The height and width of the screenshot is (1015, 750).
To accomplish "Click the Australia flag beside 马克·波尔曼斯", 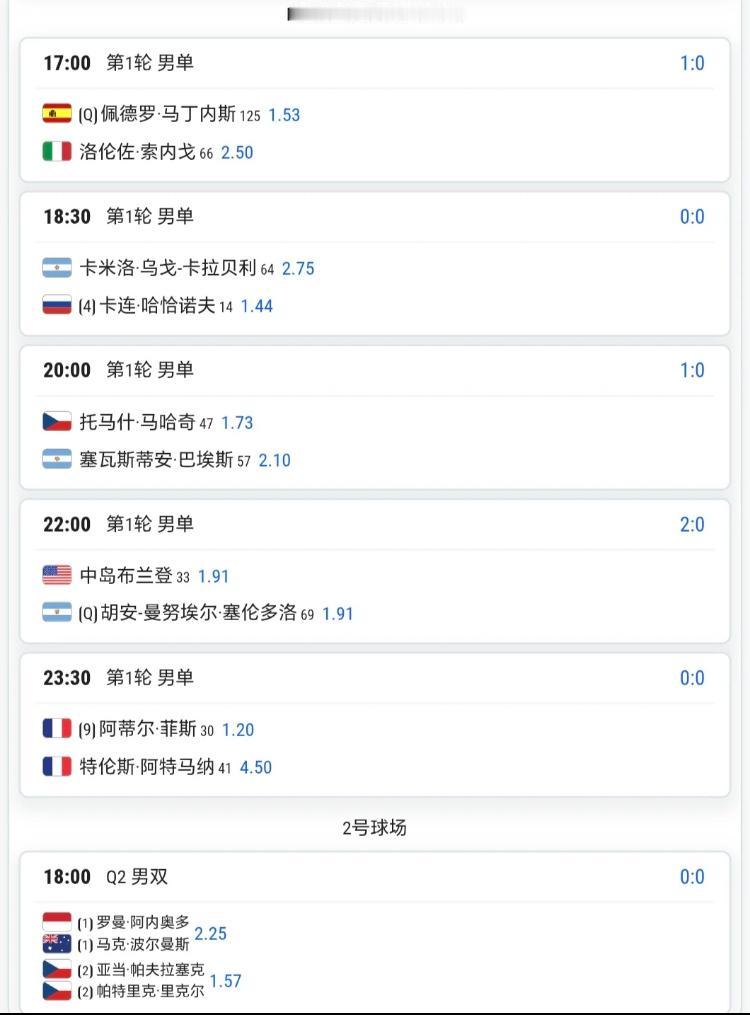I will point(56,943).
